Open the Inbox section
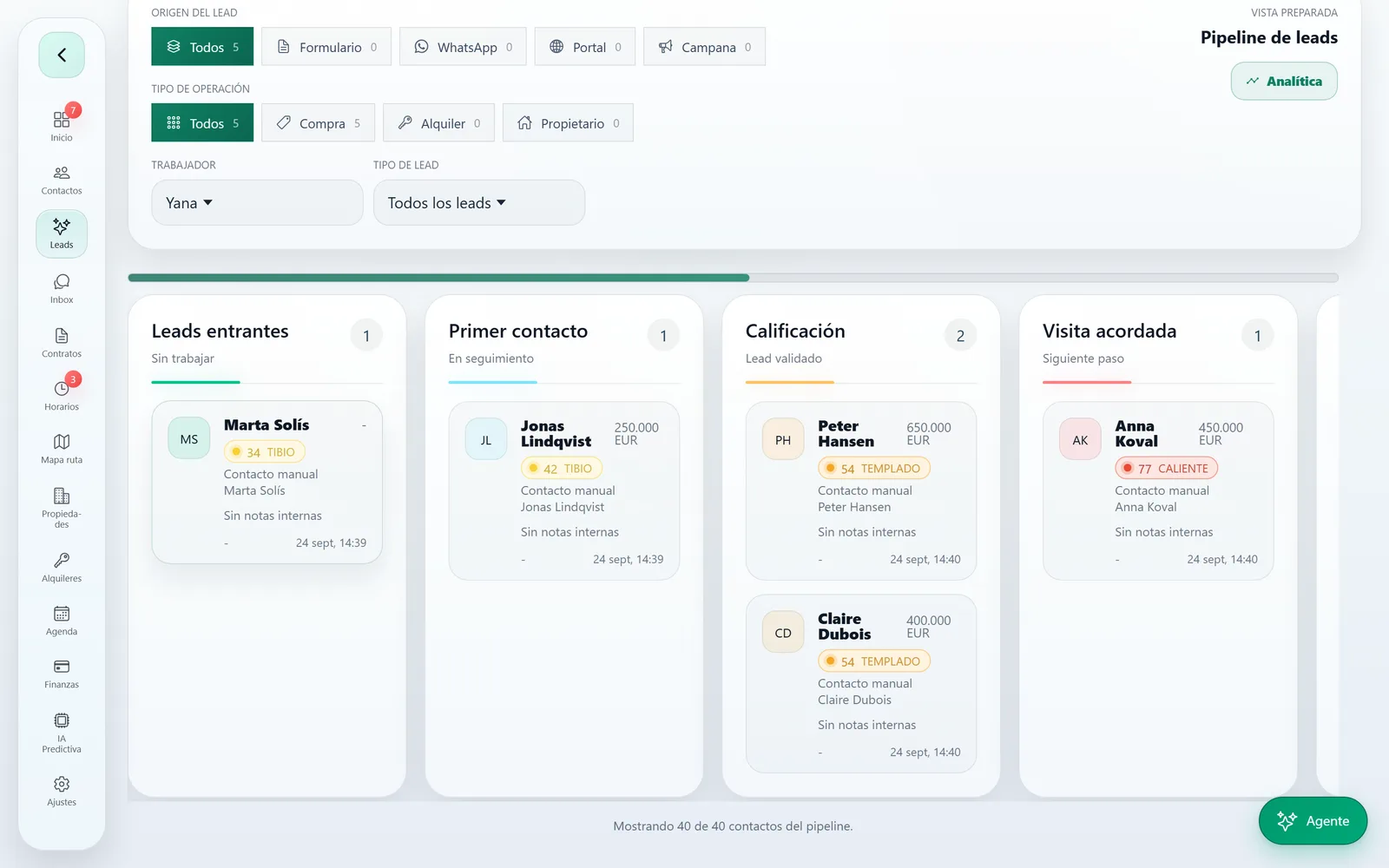The height and width of the screenshot is (868, 1389). [x=62, y=288]
